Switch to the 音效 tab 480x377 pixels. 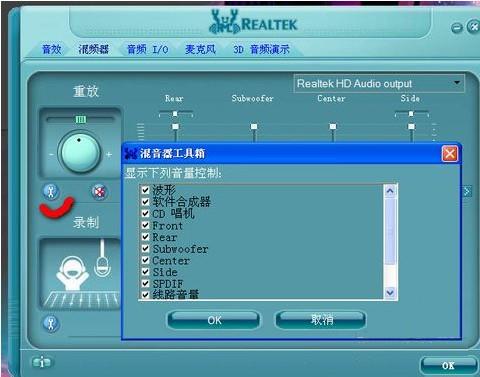(52, 49)
